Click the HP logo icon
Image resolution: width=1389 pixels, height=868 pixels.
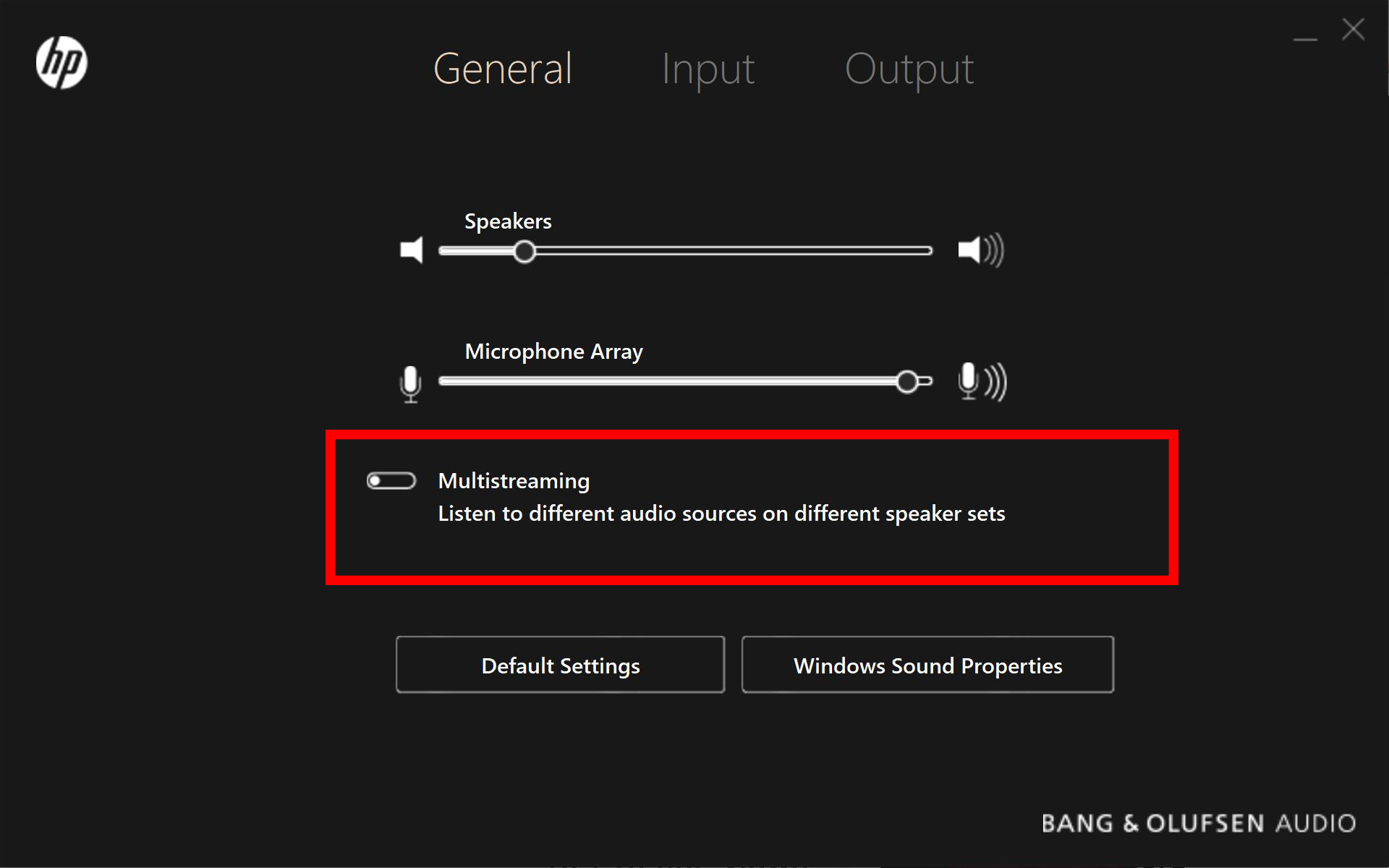coord(61,63)
